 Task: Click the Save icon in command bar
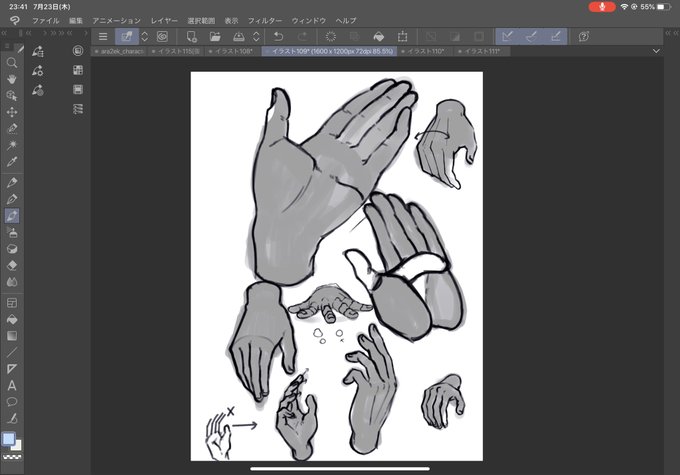[x=239, y=37]
